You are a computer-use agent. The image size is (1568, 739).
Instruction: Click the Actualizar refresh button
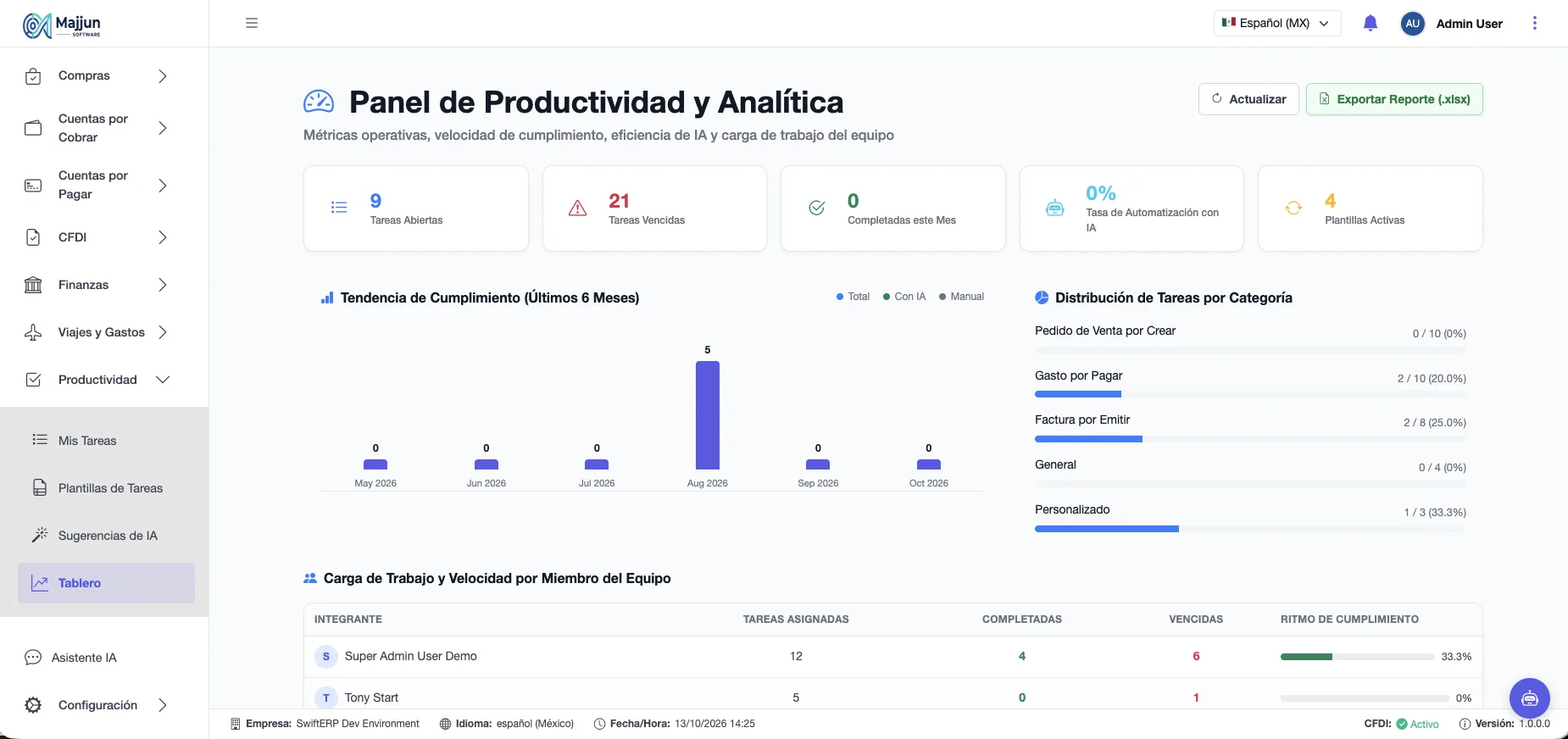pyautogui.click(x=1248, y=99)
